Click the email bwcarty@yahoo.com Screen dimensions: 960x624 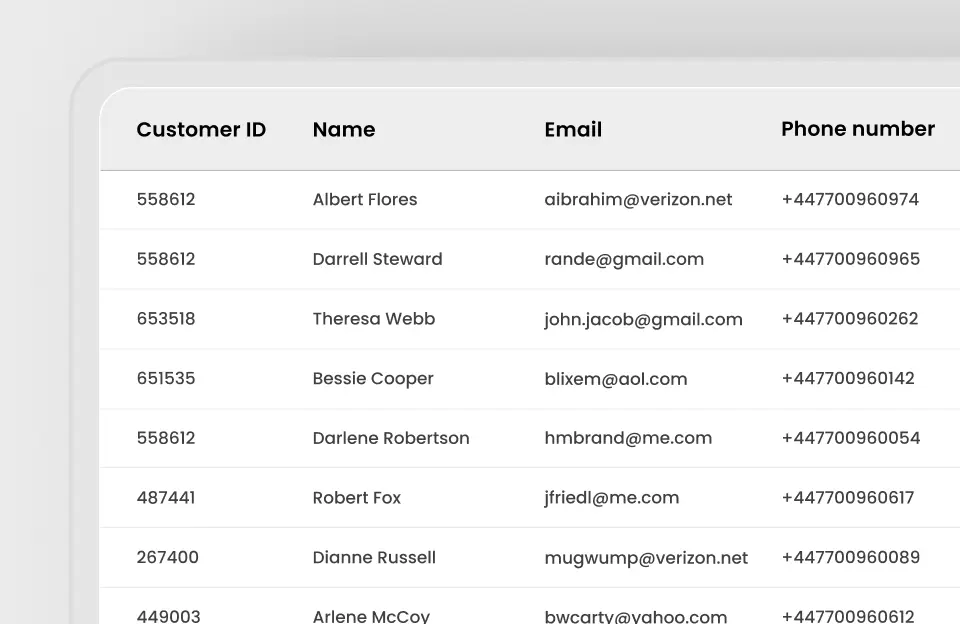click(x=636, y=616)
